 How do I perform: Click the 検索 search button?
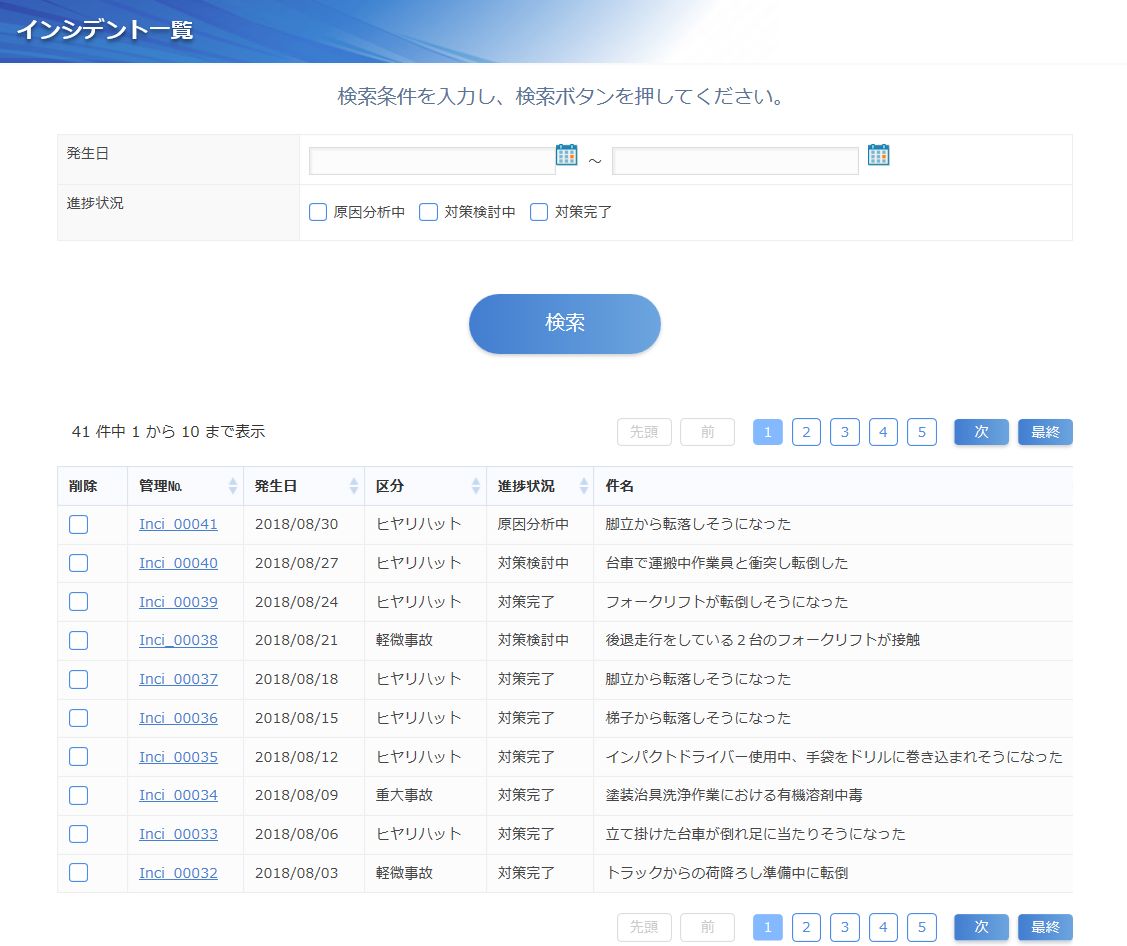click(564, 323)
